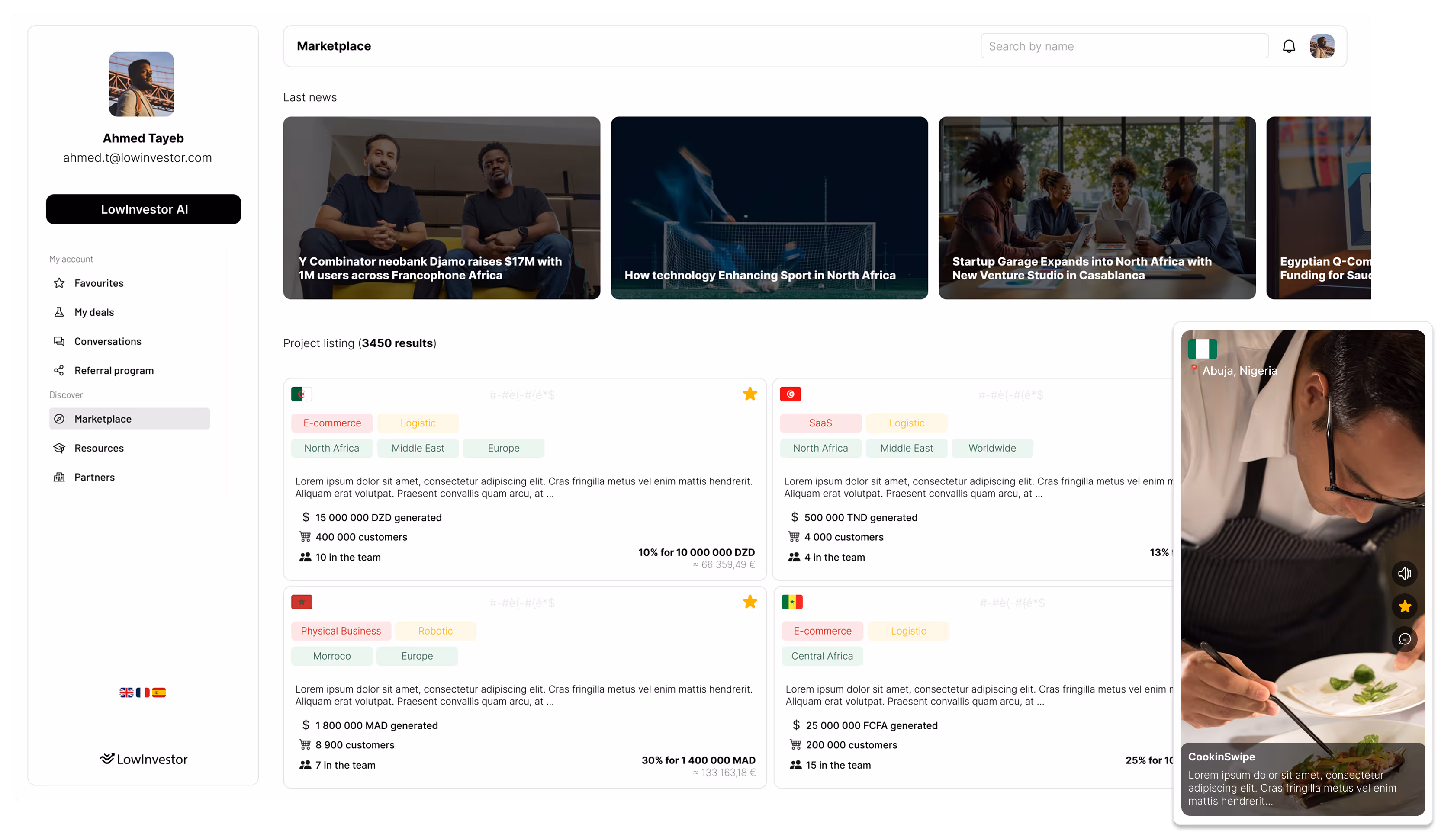The image size is (1454, 840).
Task: Click the Morocco flag on Physical Business card
Action: (301, 602)
